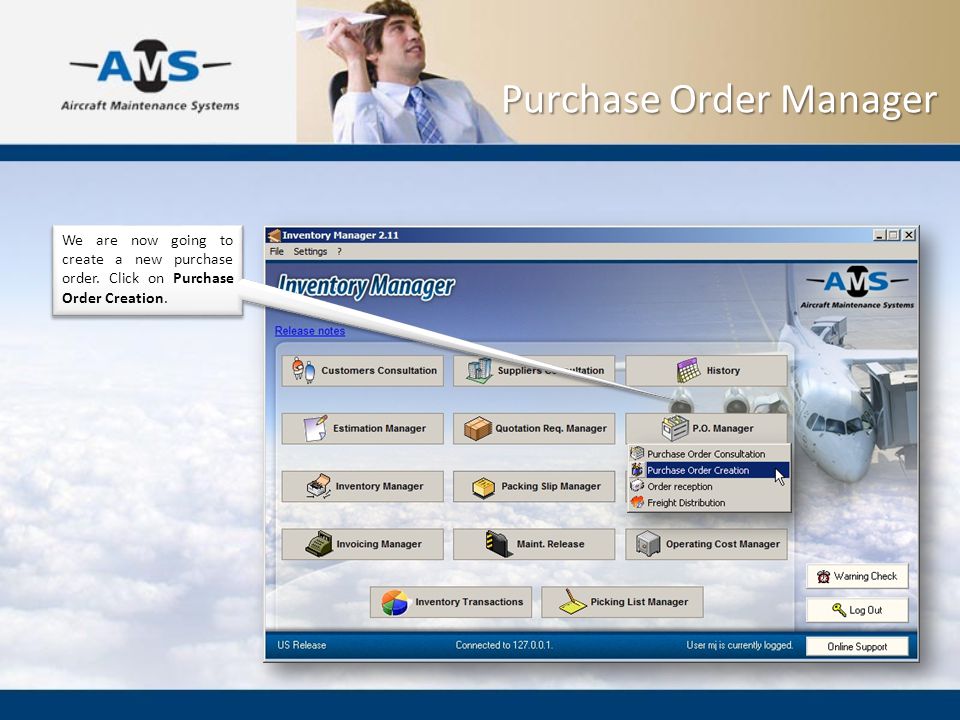Click the Inventory Manager title bar app icon

274,235
